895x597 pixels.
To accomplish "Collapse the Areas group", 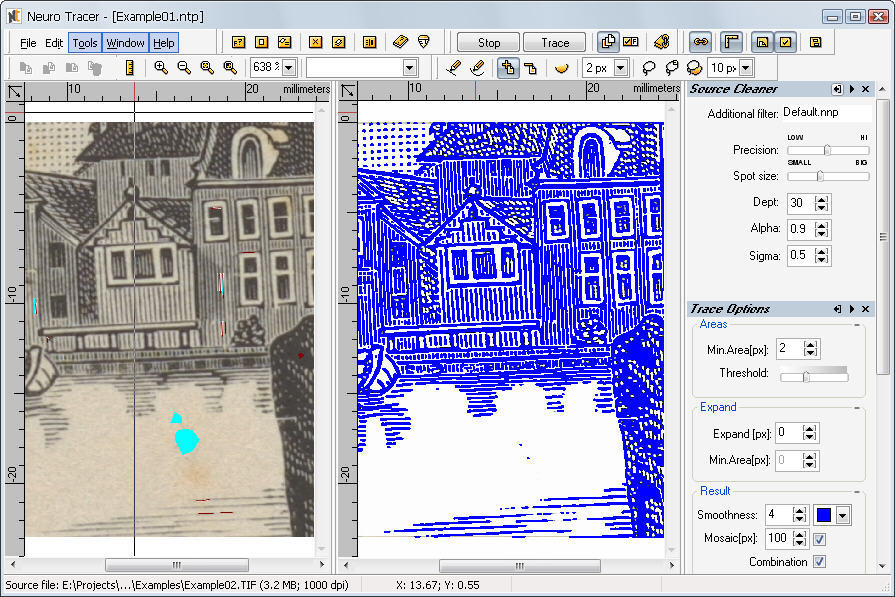I will (857, 325).
